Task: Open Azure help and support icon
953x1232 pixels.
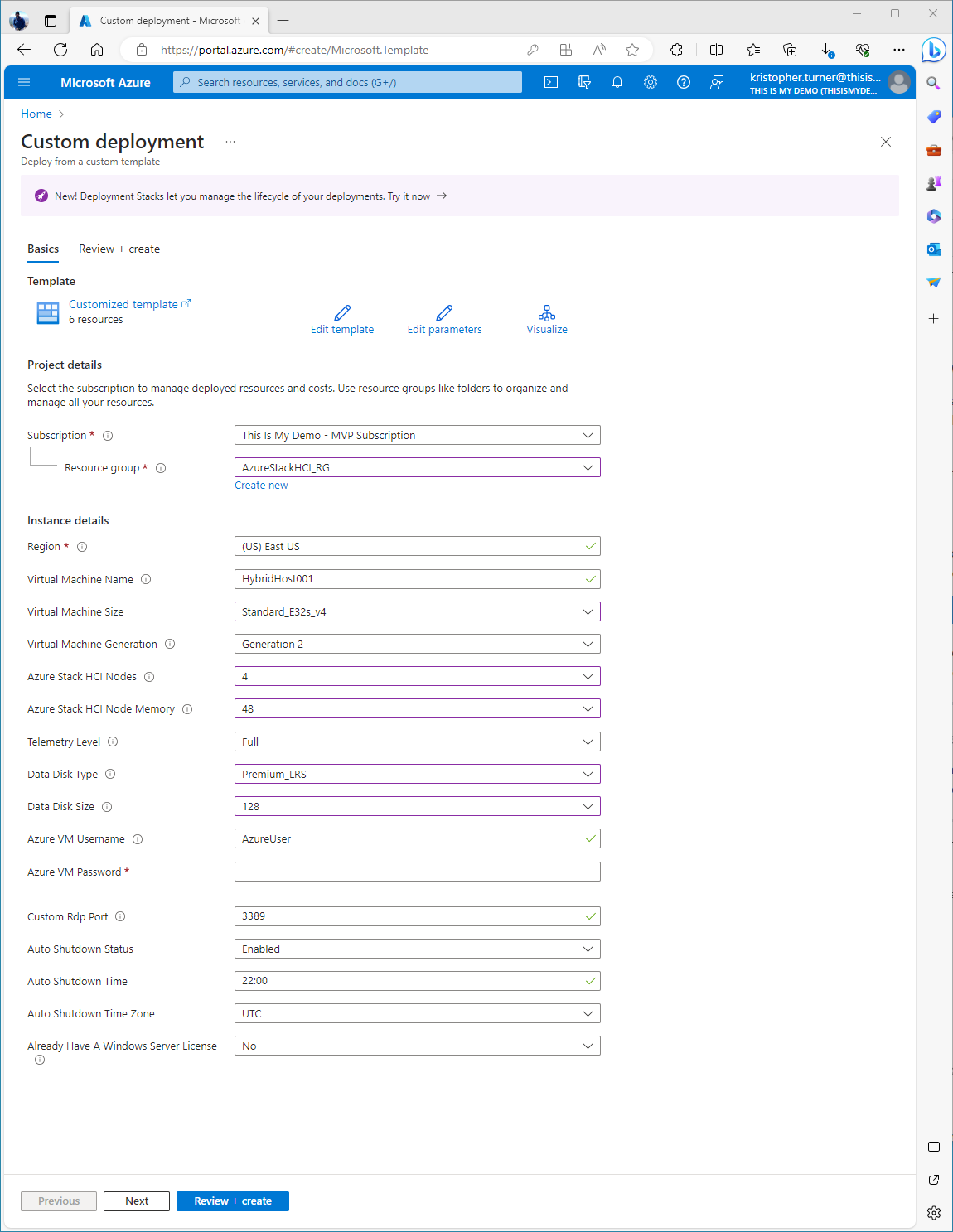Action: (x=684, y=82)
